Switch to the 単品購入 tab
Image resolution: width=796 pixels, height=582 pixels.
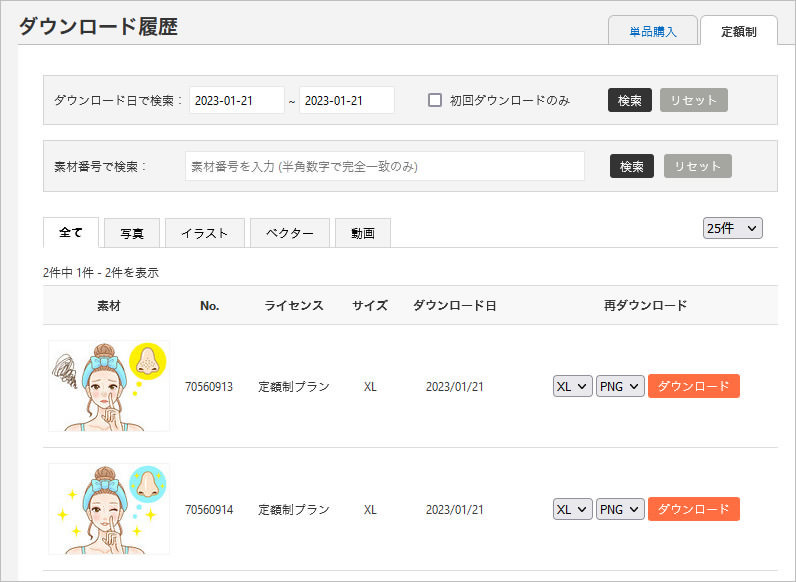(652, 31)
